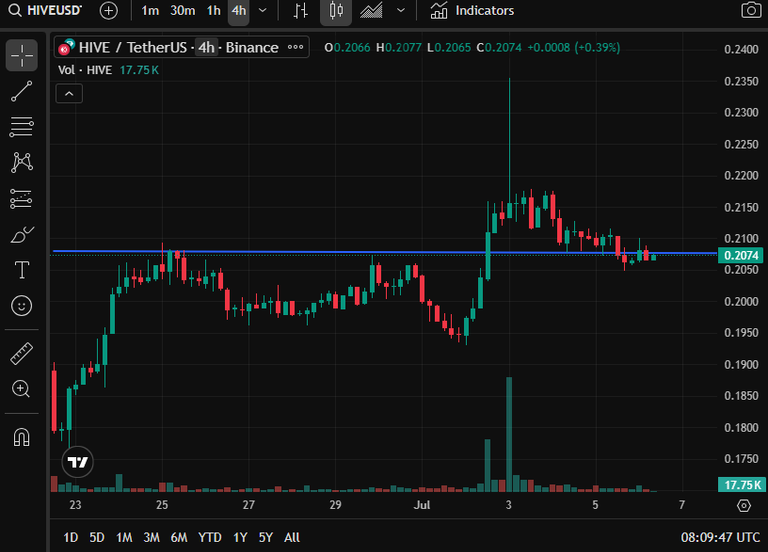Screen dimensions: 768x552
Task: Select the brush drawing tool
Action: pos(22,235)
